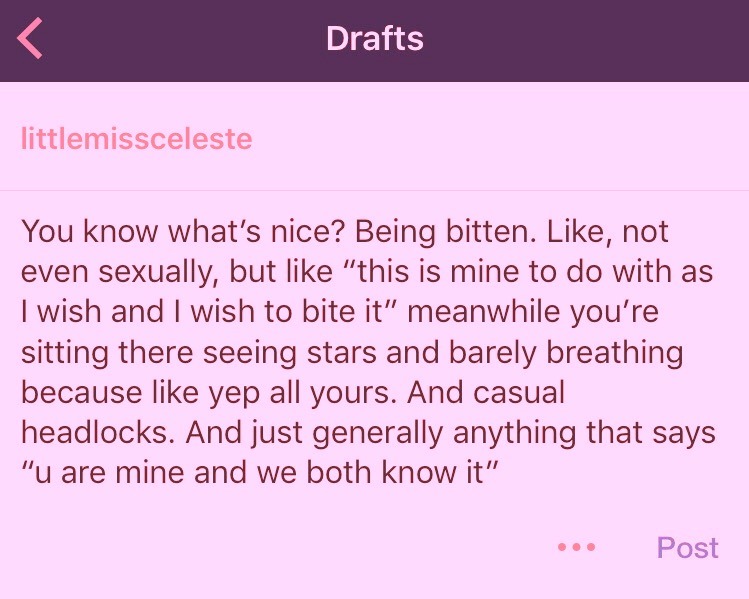The image size is (749, 599).
Task: Select the Drafts header title
Action: 374,38
